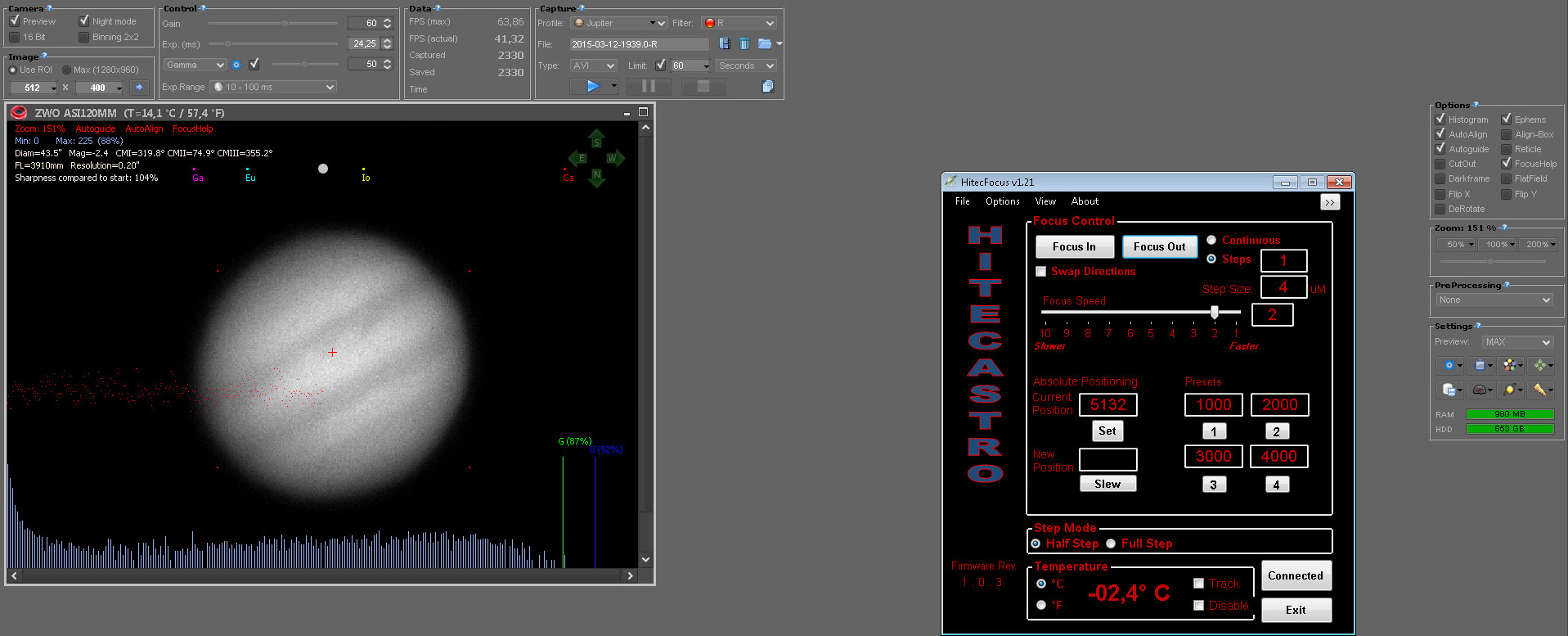1568x636 pixels.
Task: Enable the Reticle checkbox
Action: [x=1506, y=149]
